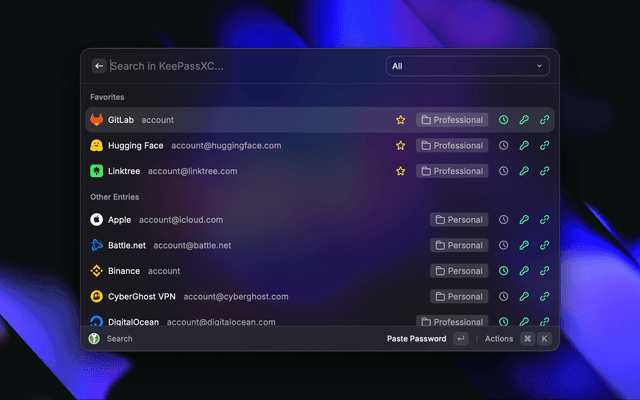The height and width of the screenshot is (400, 640).
Task: Click the Professional folder tag on GitLab row
Action: click(452, 120)
